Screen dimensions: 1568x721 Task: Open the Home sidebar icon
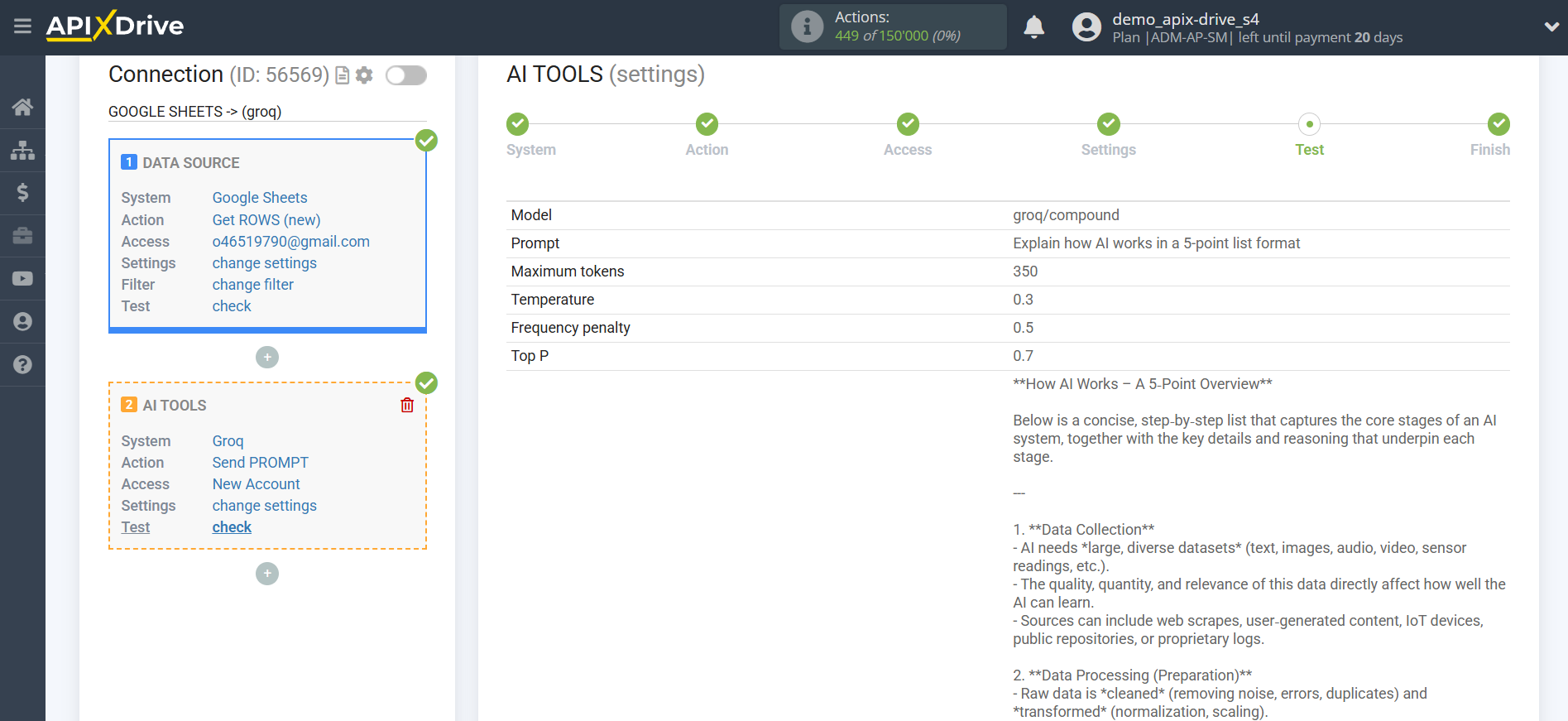(x=22, y=107)
